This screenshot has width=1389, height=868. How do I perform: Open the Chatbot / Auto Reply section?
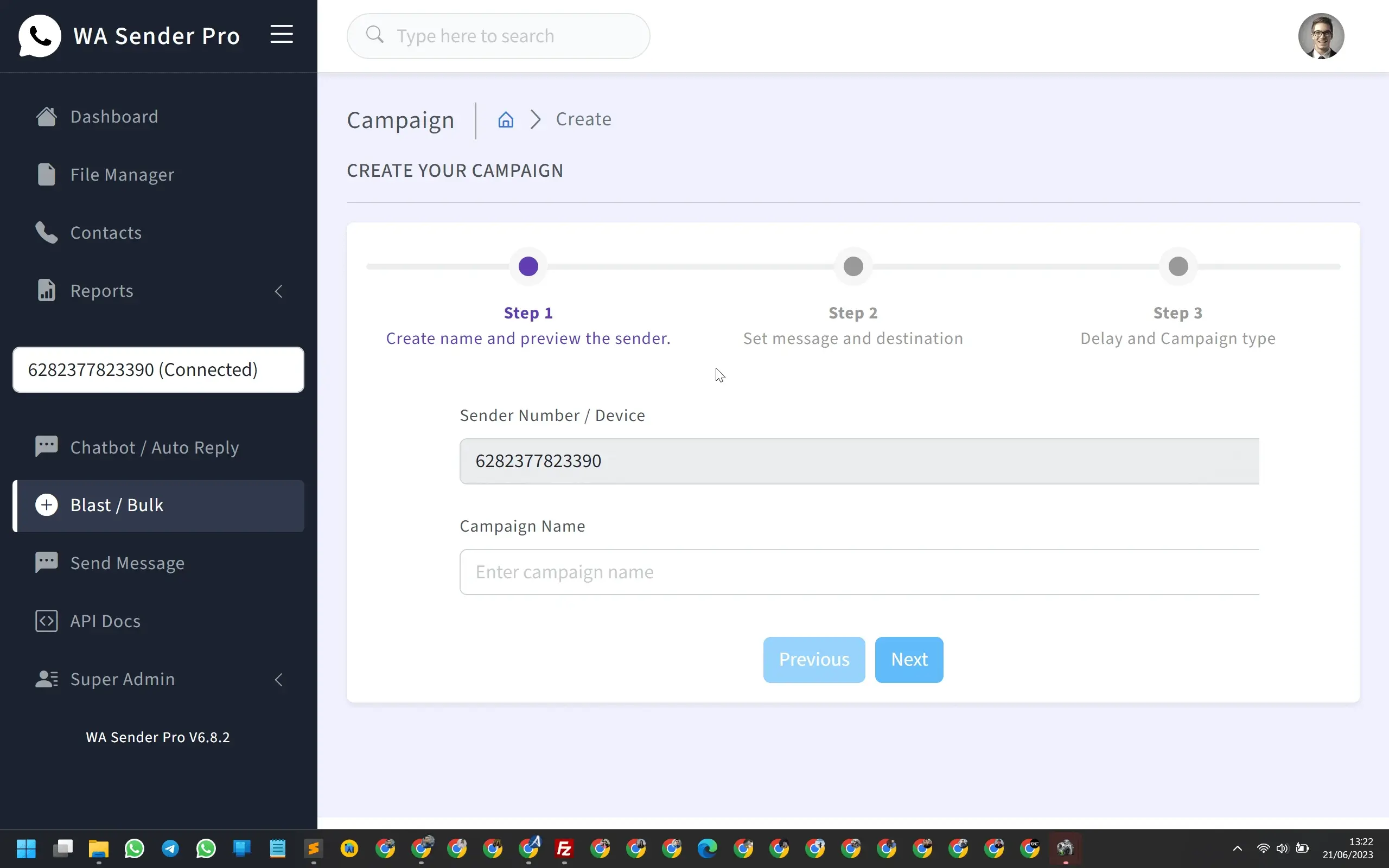[155, 447]
